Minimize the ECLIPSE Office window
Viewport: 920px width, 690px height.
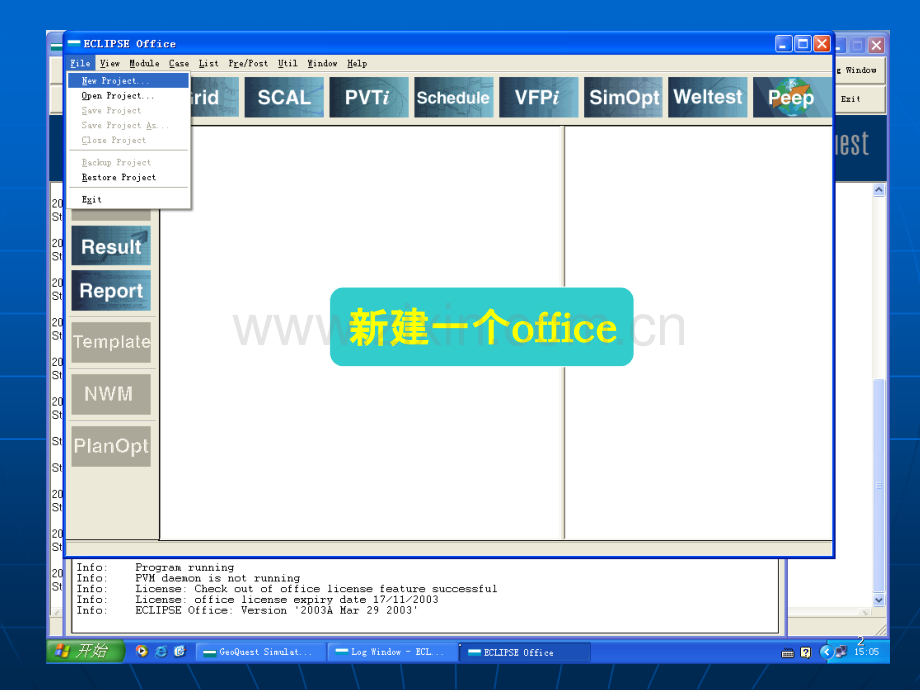point(783,44)
